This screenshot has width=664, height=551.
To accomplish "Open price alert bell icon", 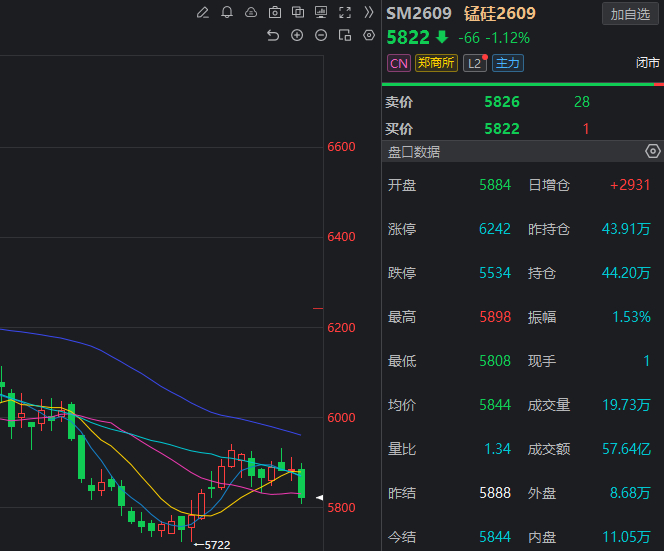I will tap(227, 12).
